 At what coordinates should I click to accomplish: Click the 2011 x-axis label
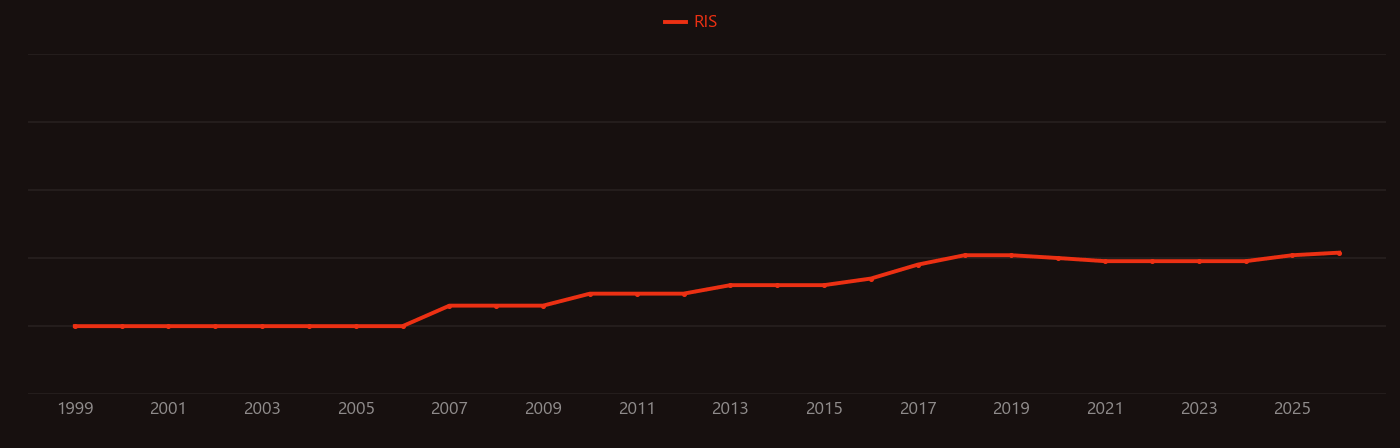(637, 409)
